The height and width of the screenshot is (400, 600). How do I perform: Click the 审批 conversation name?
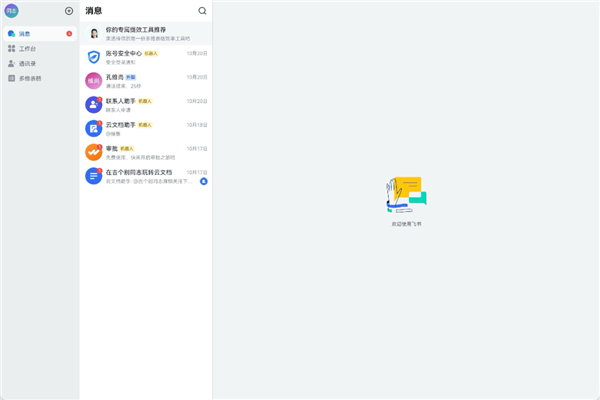point(112,149)
